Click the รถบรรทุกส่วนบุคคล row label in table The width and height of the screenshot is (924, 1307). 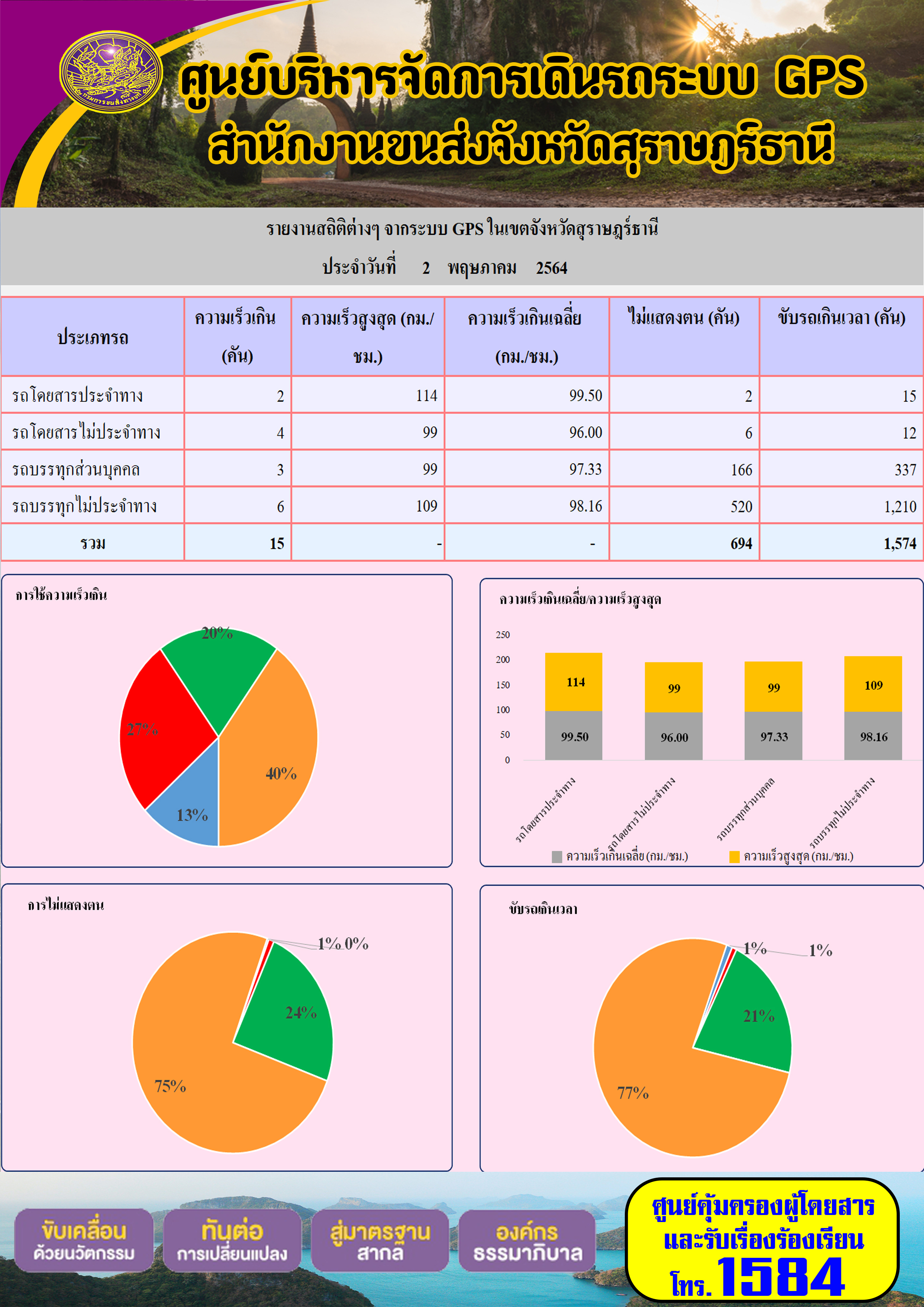[x=76, y=469]
